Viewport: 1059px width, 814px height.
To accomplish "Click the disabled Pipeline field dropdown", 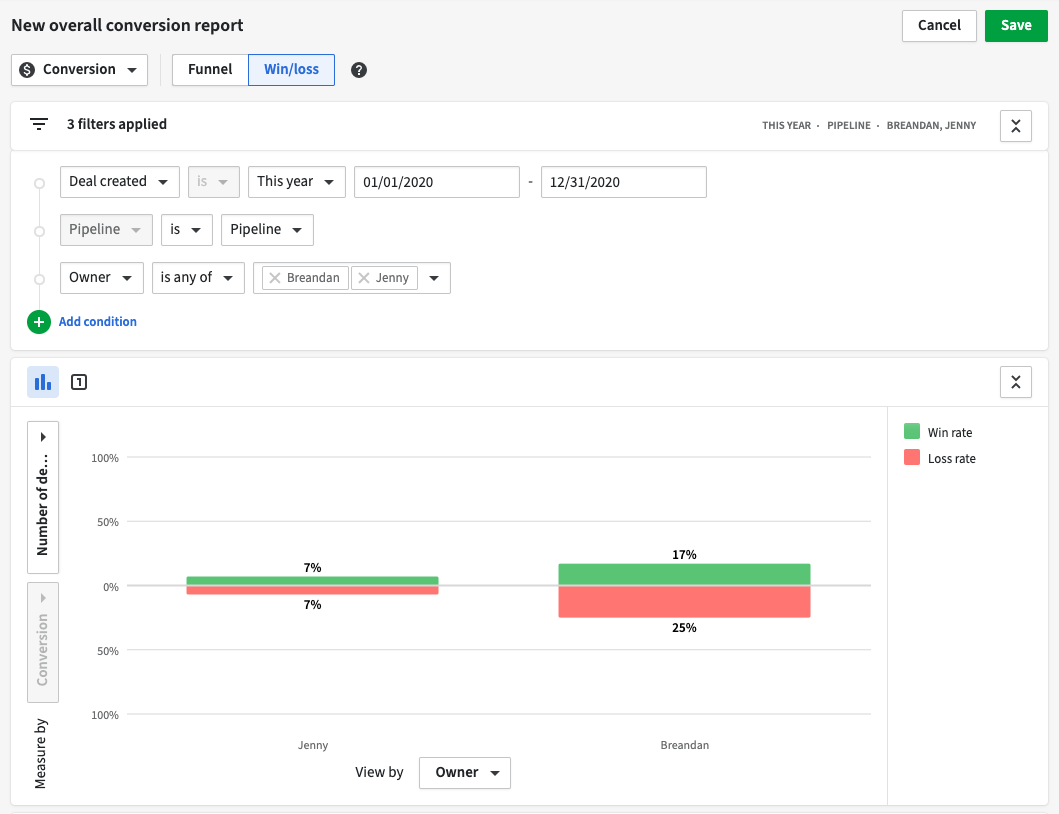I will tap(106, 230).
